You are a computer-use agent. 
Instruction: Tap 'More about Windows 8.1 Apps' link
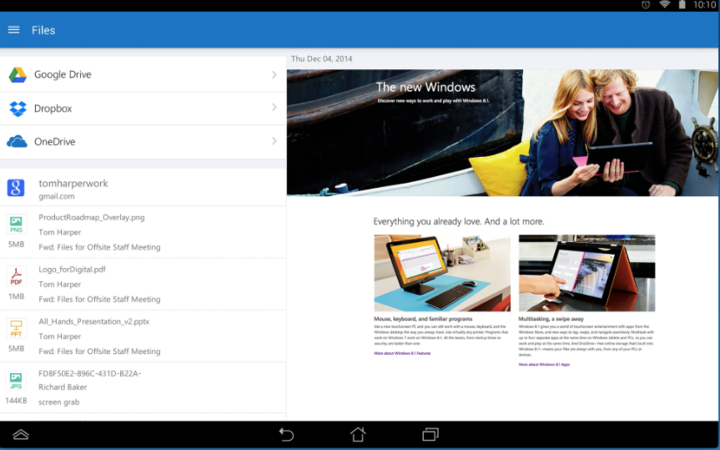point(544,365)
